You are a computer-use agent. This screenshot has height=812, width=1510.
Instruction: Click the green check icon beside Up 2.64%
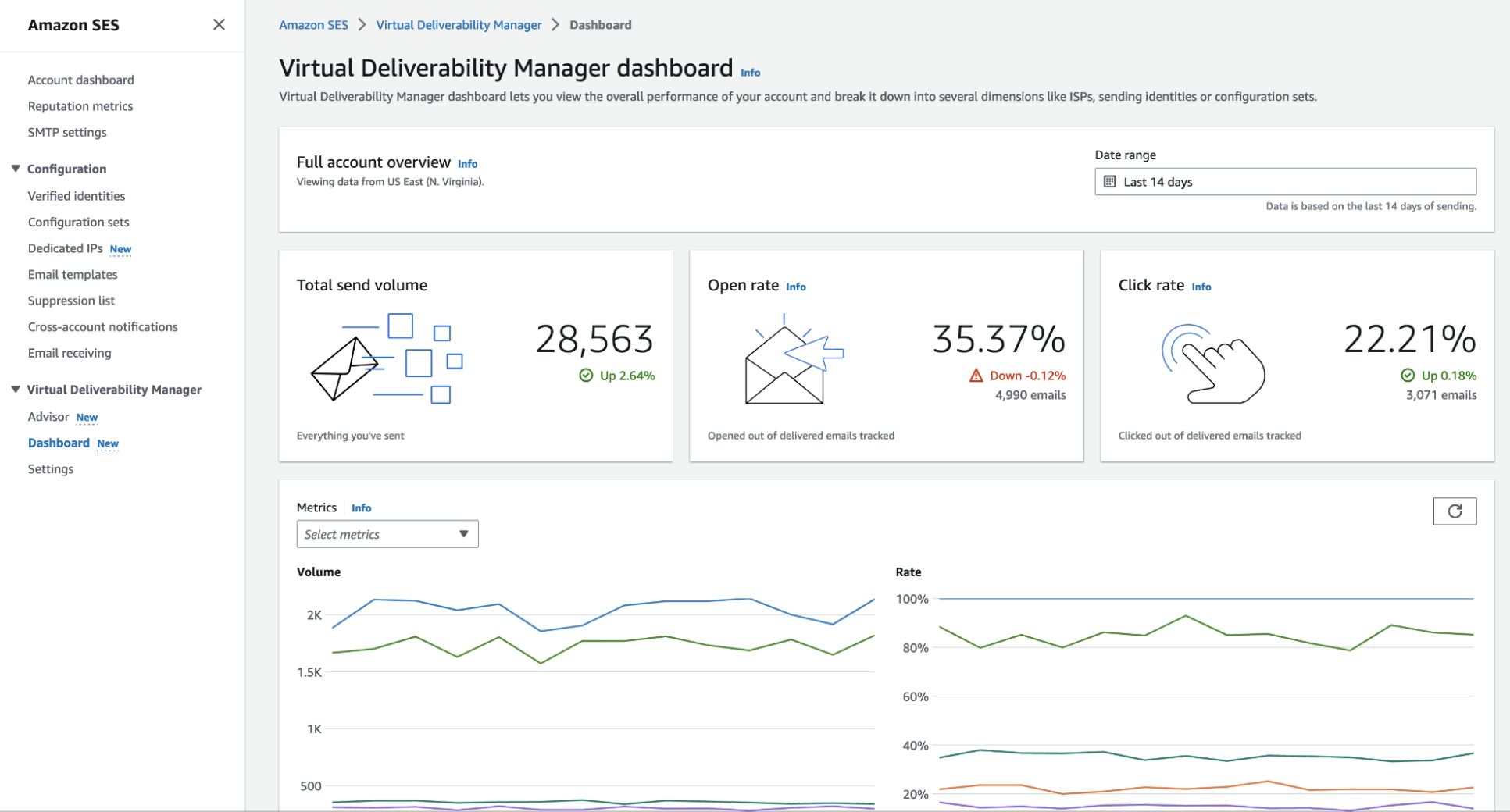pos(586,376)
